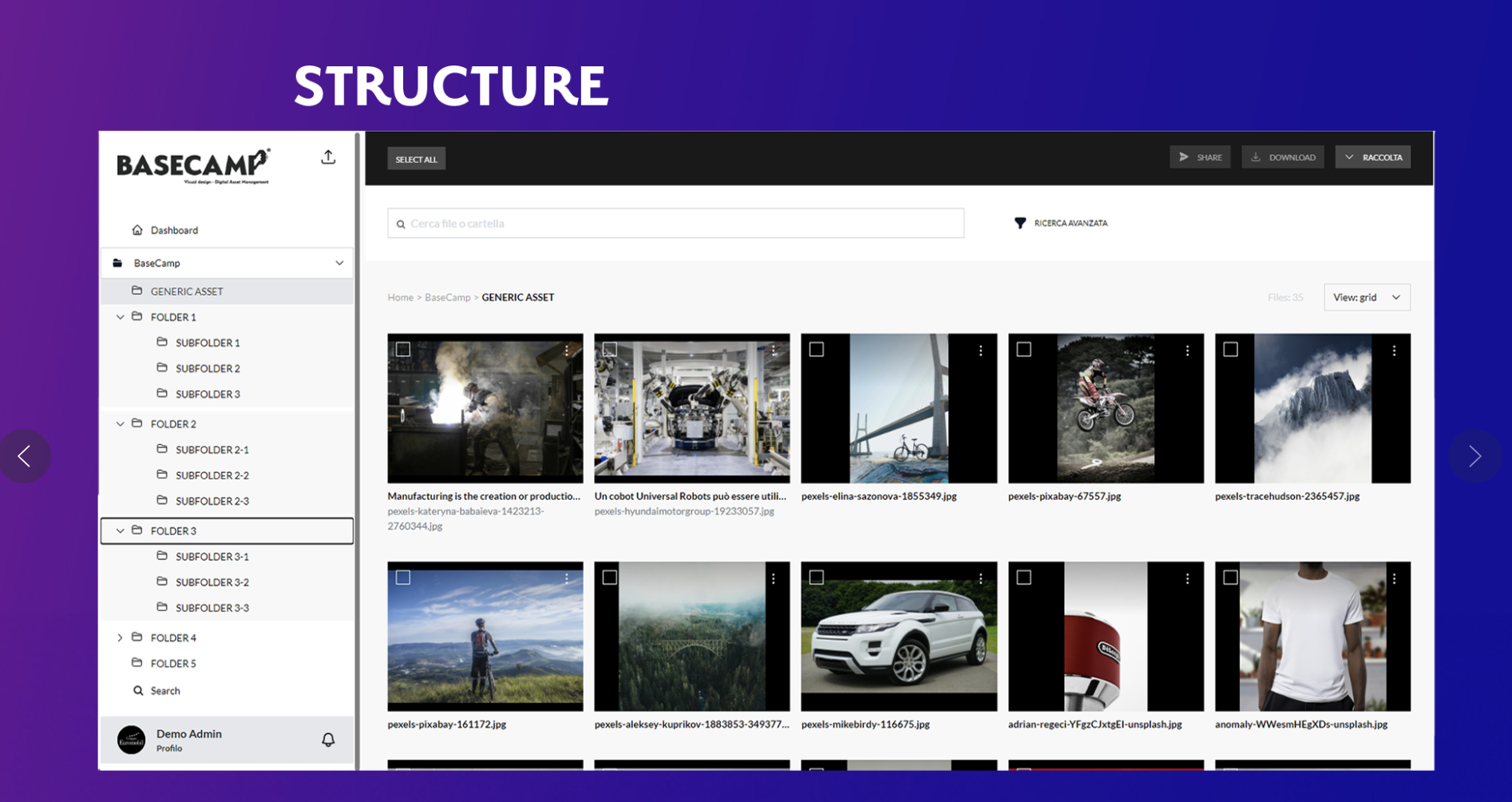1512x802 pixels.
Task: Expand FOLDER 4 in the tree
Action: [121, 637]
